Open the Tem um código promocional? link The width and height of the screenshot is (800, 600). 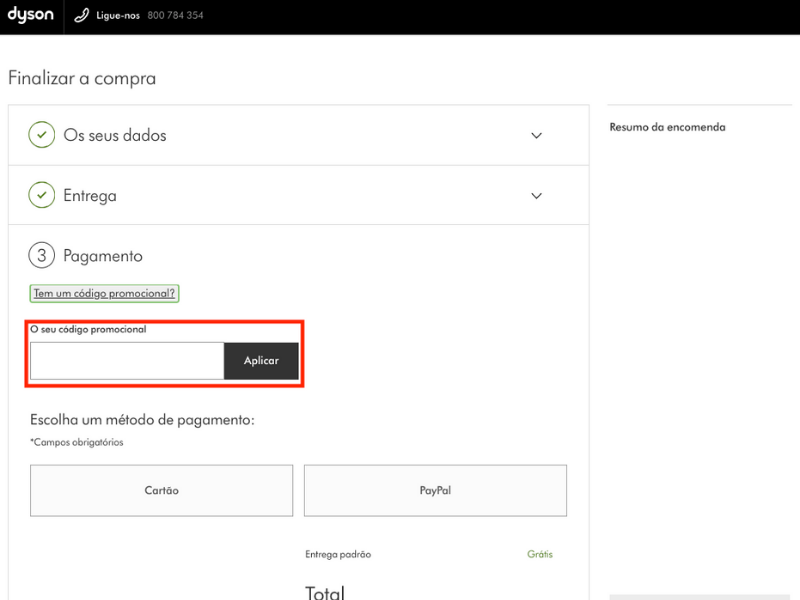(104, 293)
